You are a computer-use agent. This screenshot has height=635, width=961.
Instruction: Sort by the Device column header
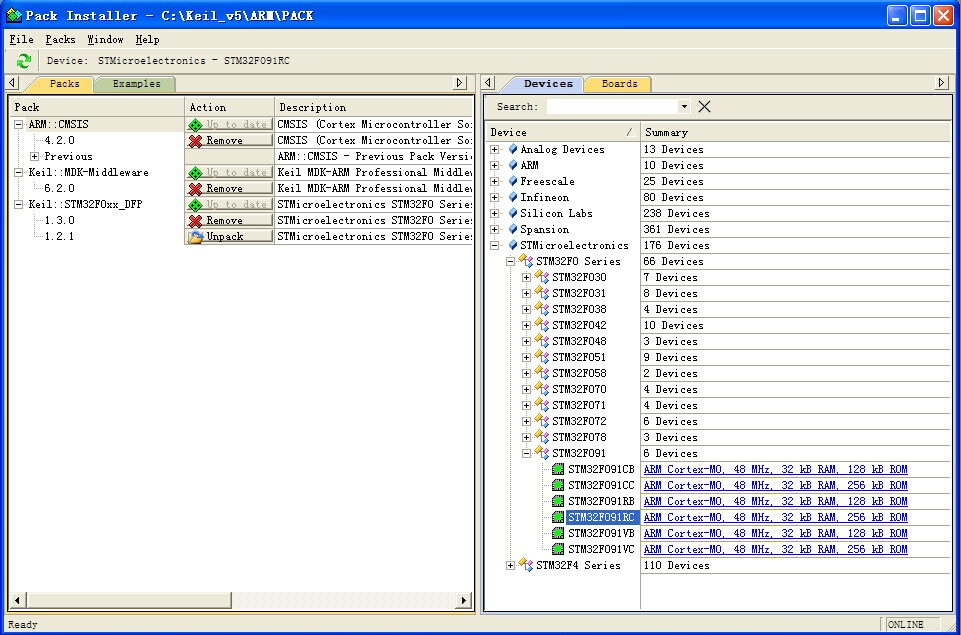[x=563, y=132]
